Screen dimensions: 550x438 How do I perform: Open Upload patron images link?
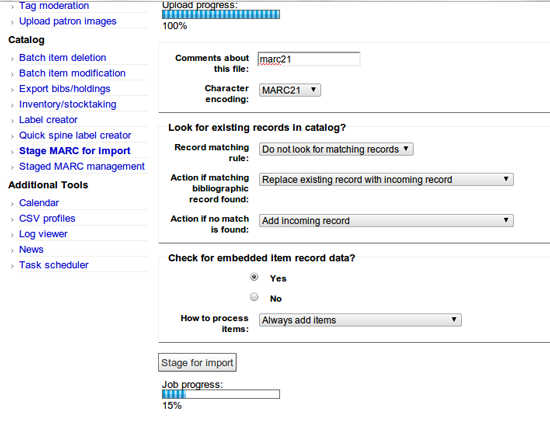tap(68, 21)
